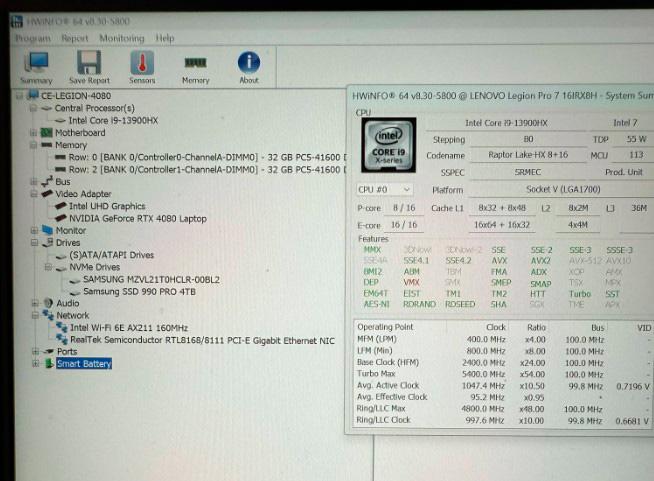Open the Sensors thermometer icon
Image resolution: width=654 pixels, height=481 pixels.
142,63
